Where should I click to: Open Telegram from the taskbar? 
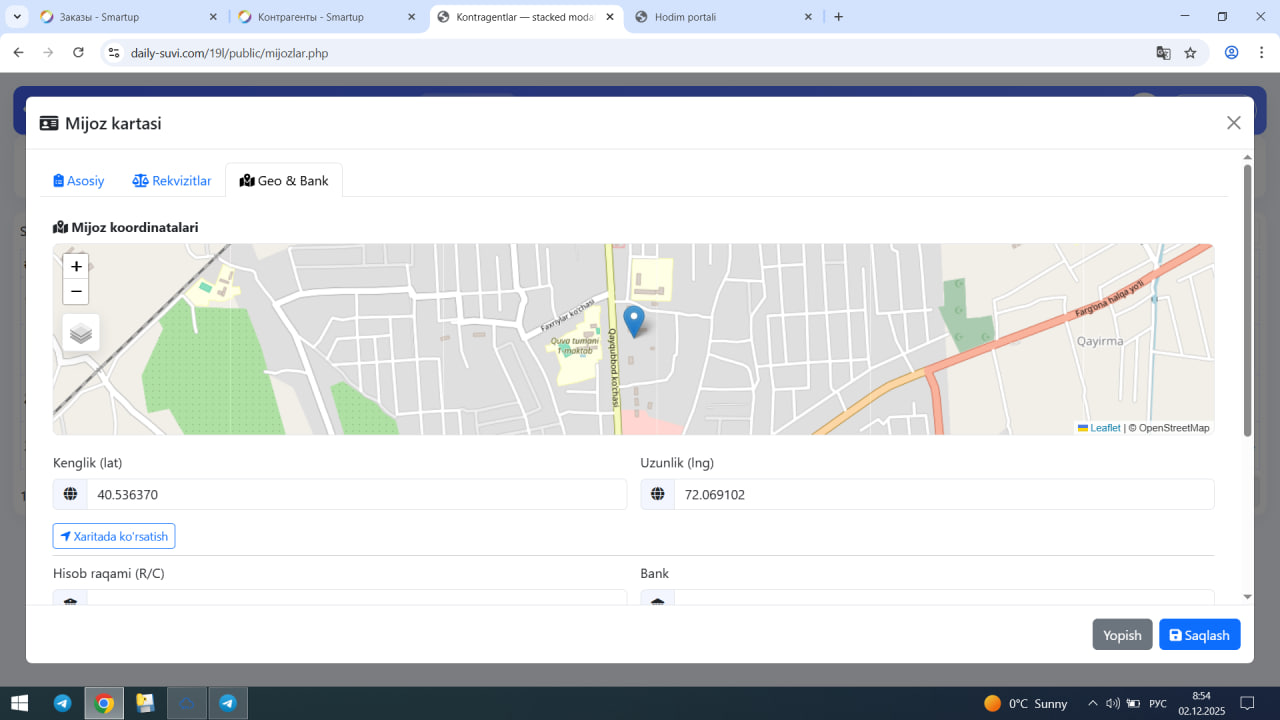[x=62, y=703]
